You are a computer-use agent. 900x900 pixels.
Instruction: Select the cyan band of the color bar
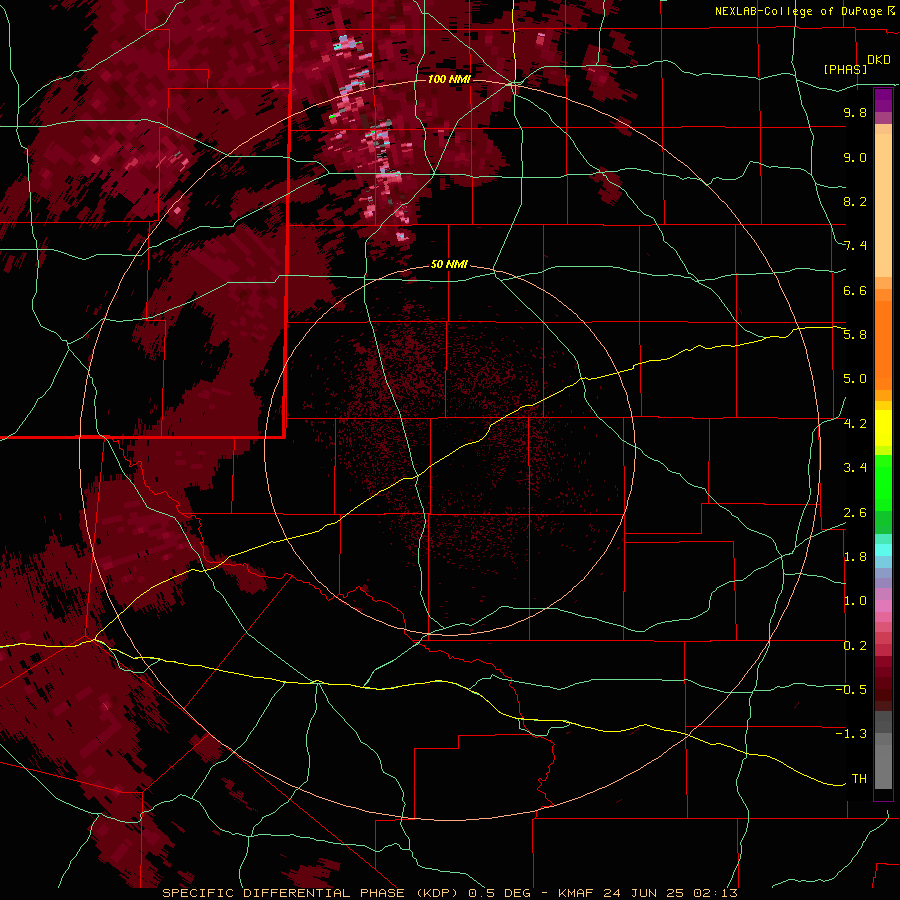(883, 550)
